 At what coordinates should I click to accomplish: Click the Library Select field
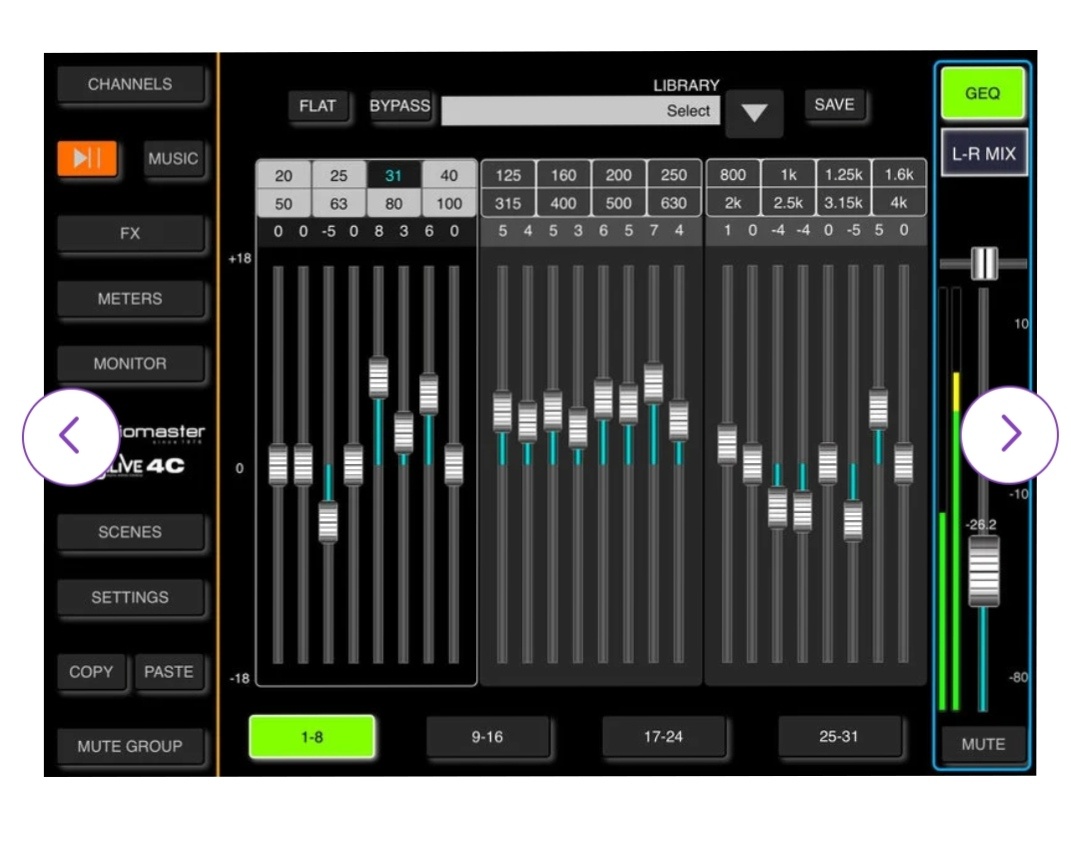tap(580, 111)
